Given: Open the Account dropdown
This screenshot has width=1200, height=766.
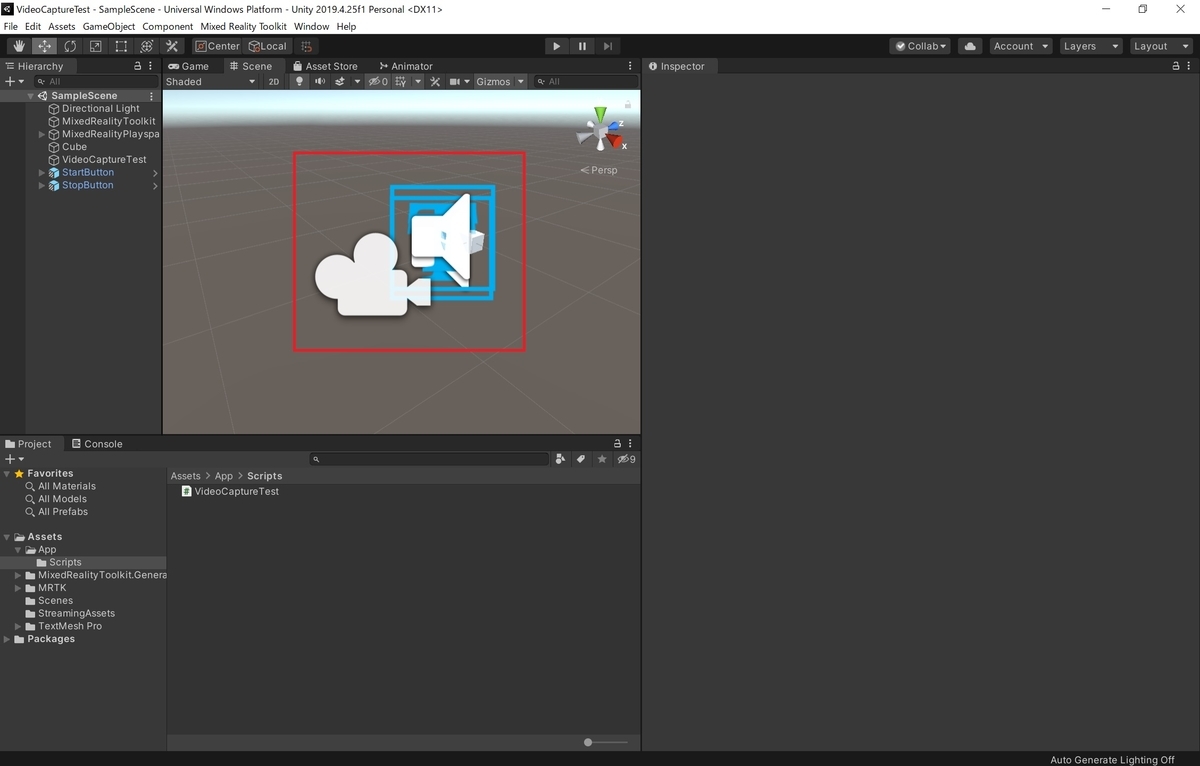Looking at the screenshot, I should point(1020,46).
